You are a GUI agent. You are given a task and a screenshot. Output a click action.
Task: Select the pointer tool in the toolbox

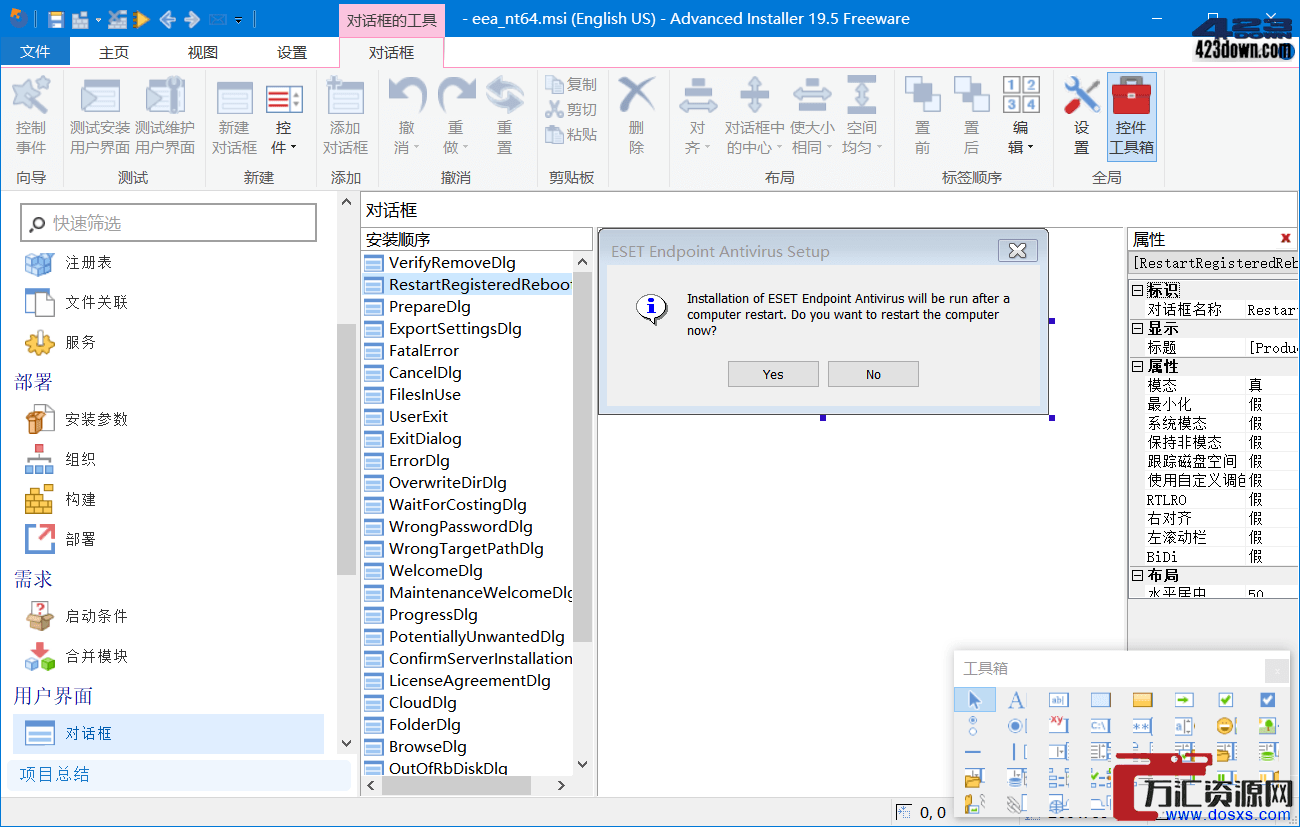[974, 700]
